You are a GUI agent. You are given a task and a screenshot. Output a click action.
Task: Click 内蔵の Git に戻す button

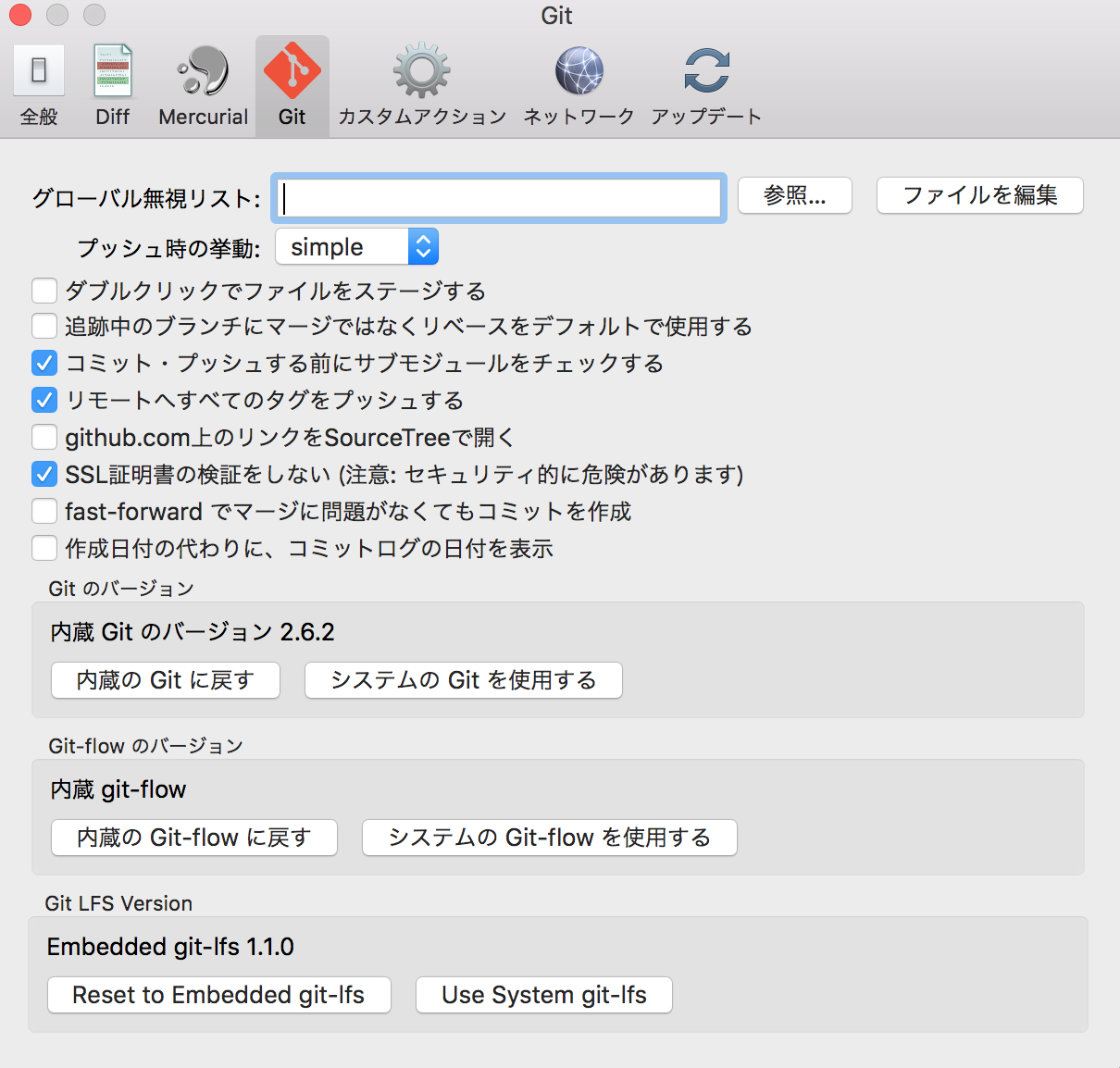coord(166,680)
